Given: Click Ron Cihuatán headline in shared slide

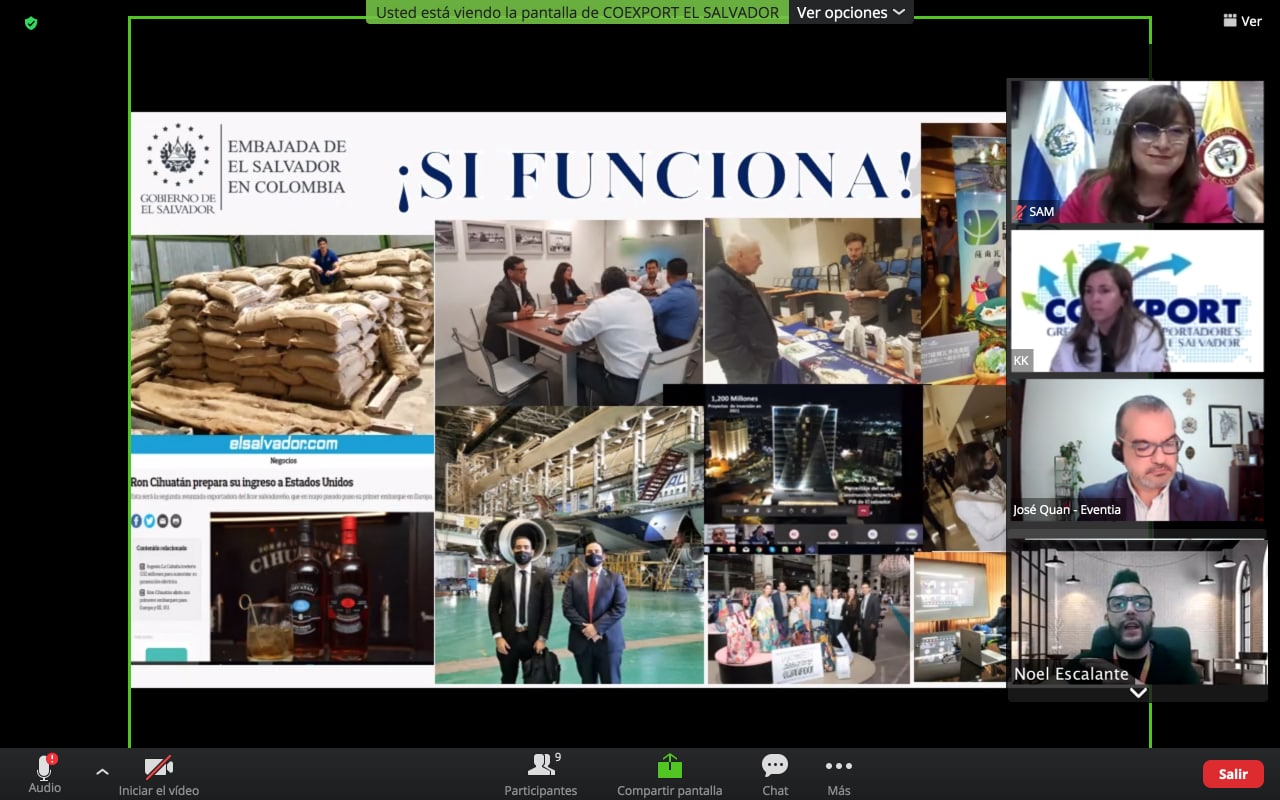Looking at the screenshot, I should (241, 482).
